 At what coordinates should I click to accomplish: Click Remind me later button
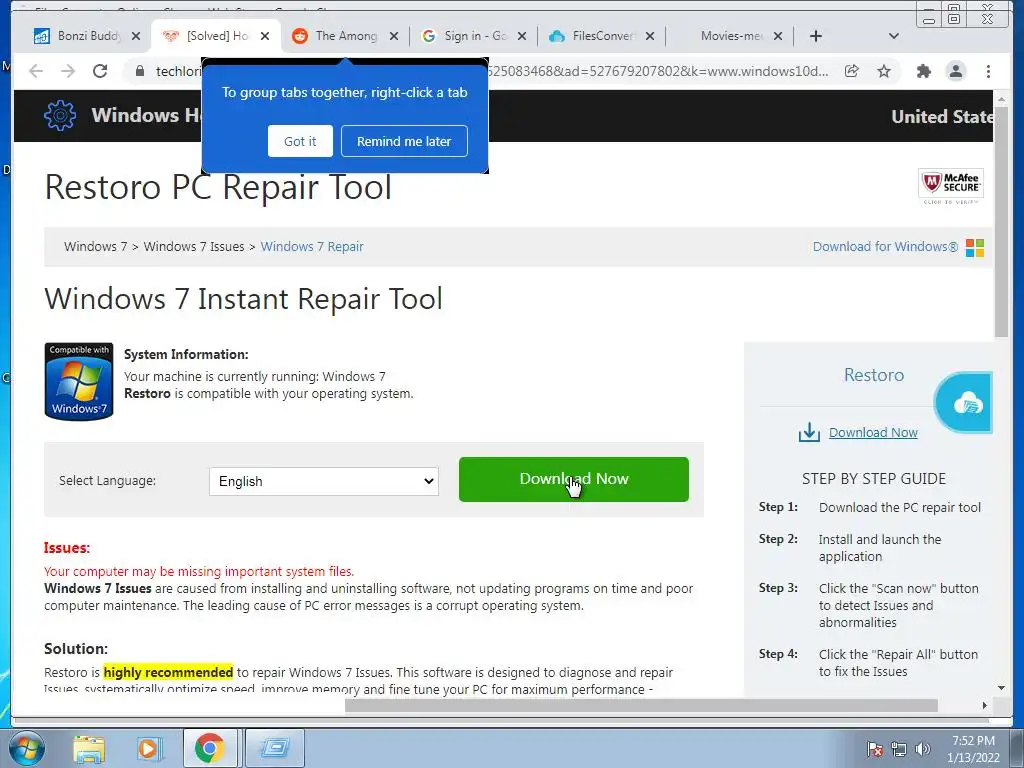pos(404,141)
